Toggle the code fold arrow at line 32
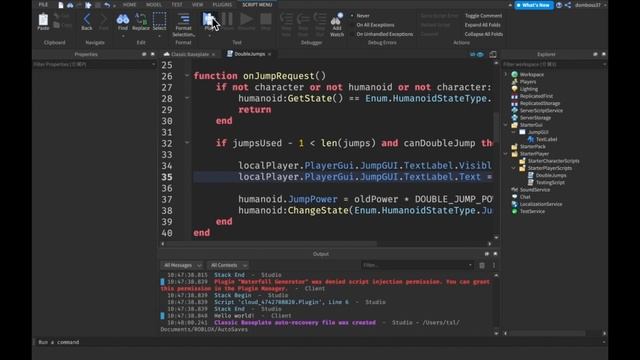 (187, 143)
